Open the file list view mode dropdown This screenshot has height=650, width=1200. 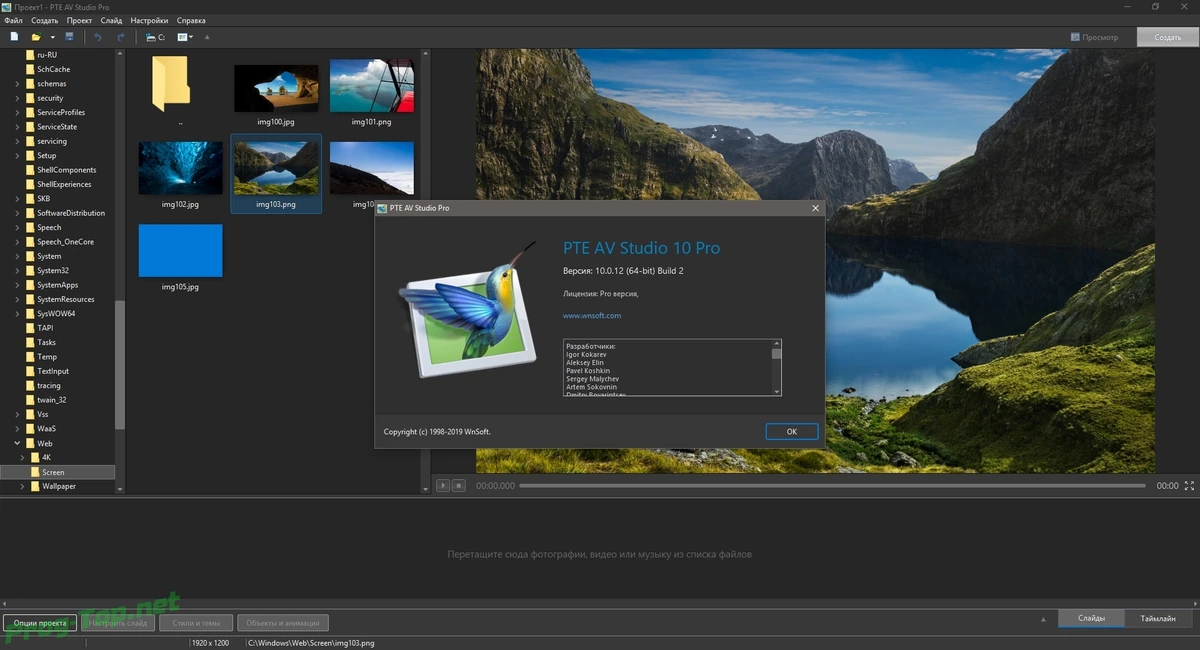tap(185, 37)
